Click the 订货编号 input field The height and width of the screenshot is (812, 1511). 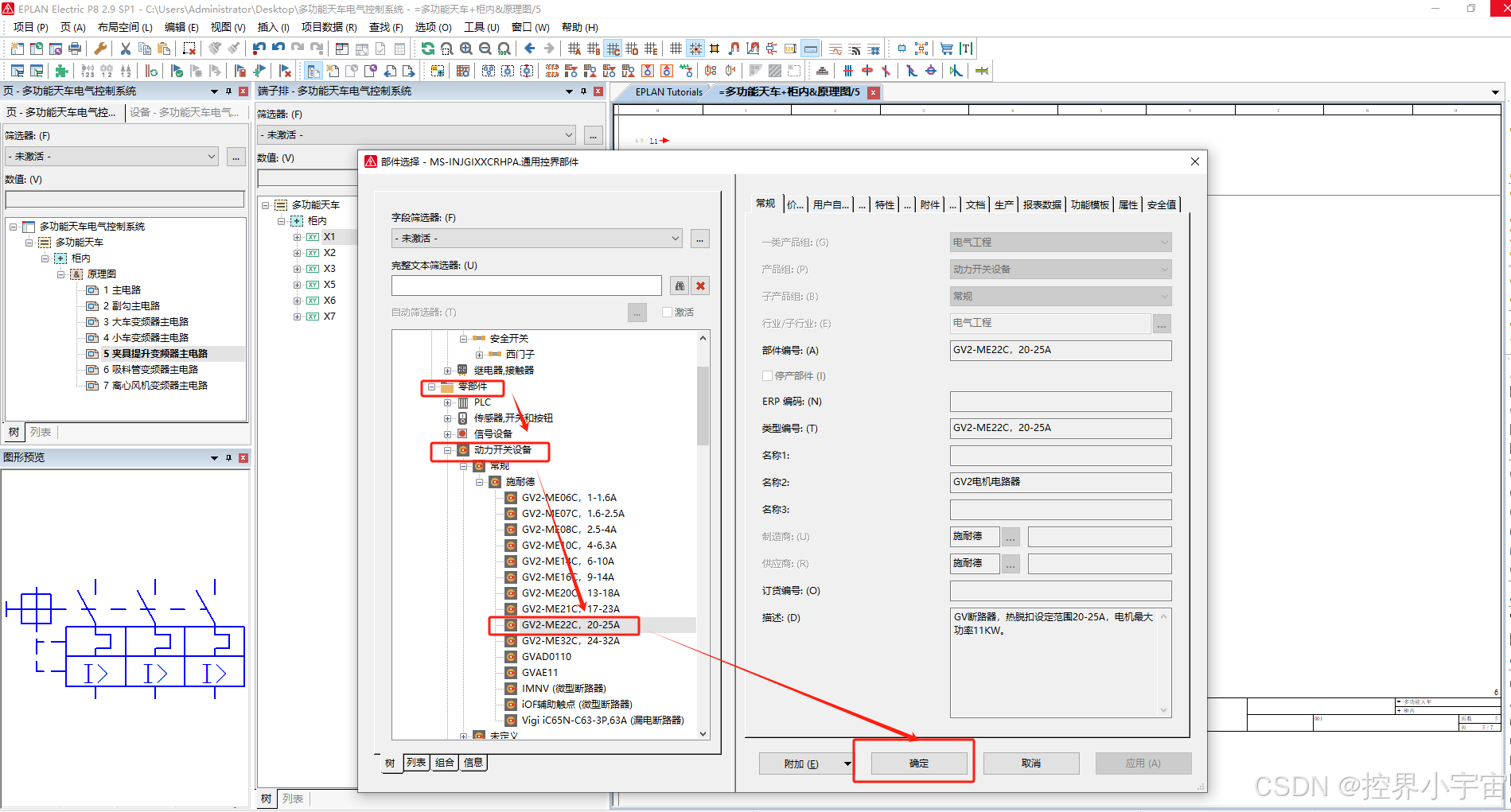click(x=1061, y=591)
